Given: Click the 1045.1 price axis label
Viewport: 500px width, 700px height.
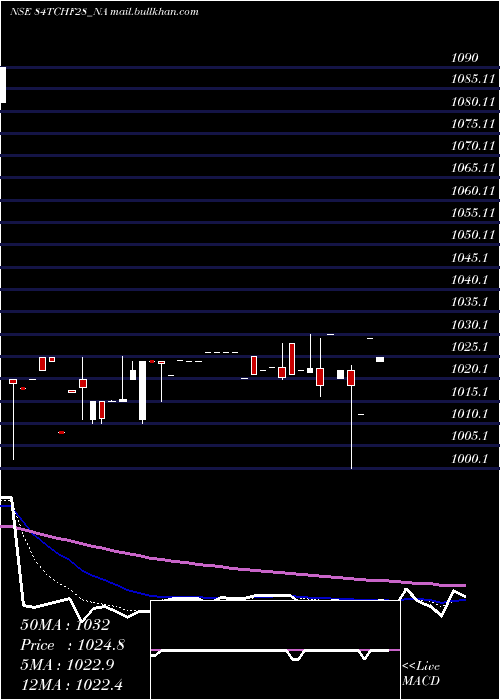Looking at the screenshot, I should click(469, 258).
